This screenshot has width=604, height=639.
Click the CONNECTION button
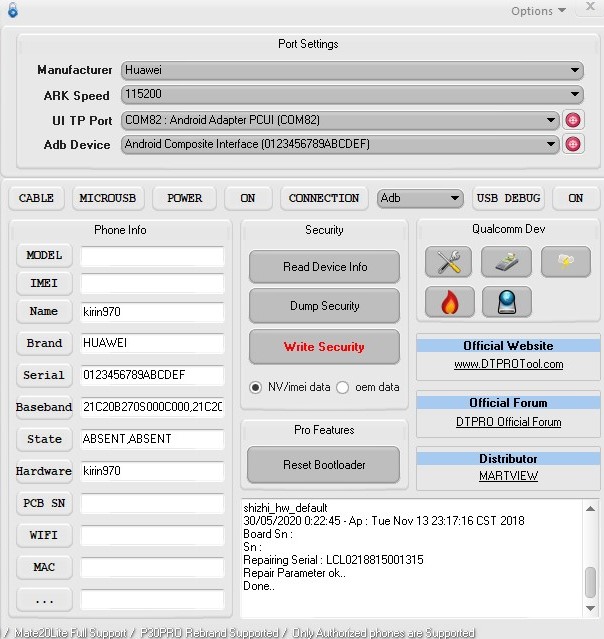tap(324, 198)
